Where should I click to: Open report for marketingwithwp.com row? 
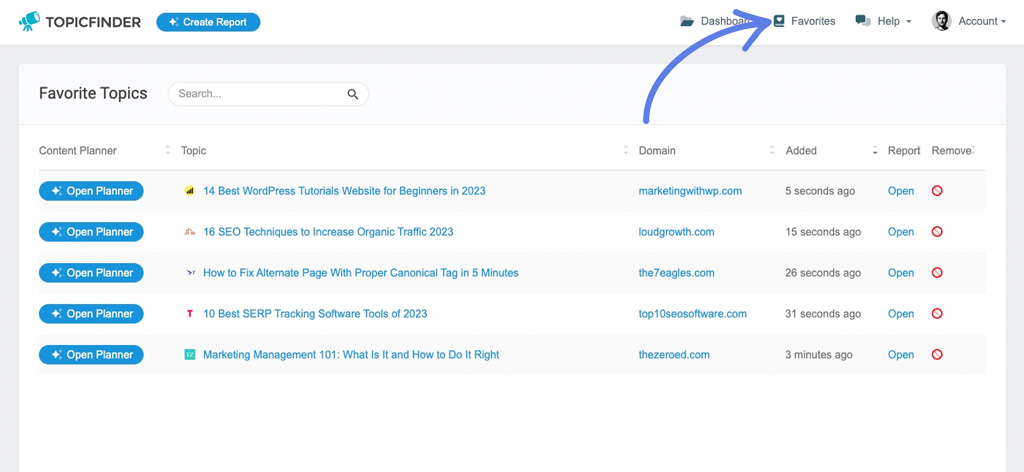click(x=901, y=191)
